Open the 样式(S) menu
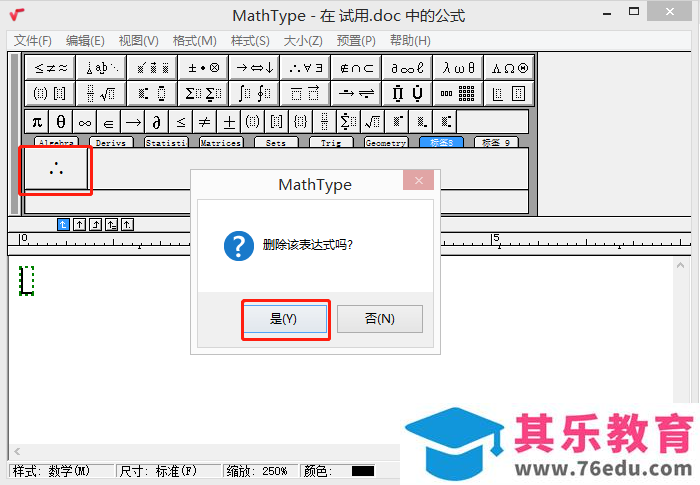Screen dimensions: 700x485 [x=250, y=41]
